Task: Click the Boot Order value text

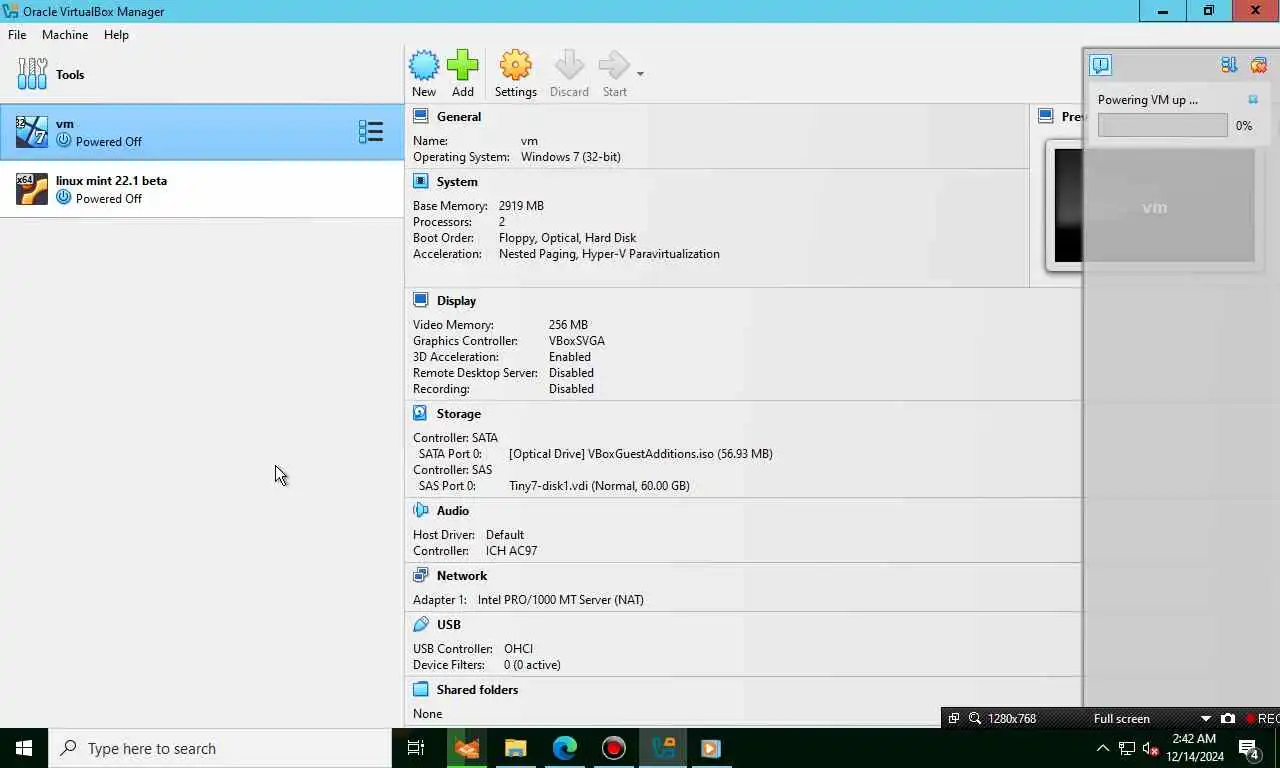Action: 567,238
